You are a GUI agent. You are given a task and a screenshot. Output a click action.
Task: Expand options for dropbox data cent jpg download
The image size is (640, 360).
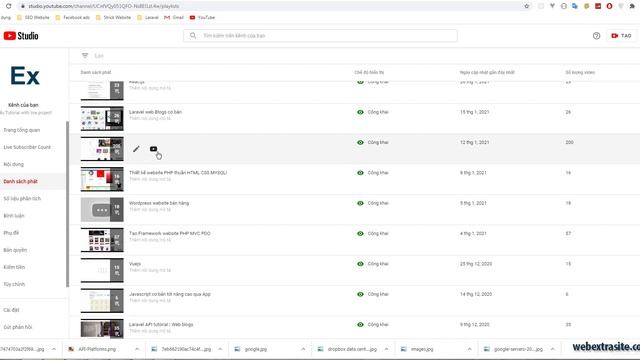coord(386,349)
